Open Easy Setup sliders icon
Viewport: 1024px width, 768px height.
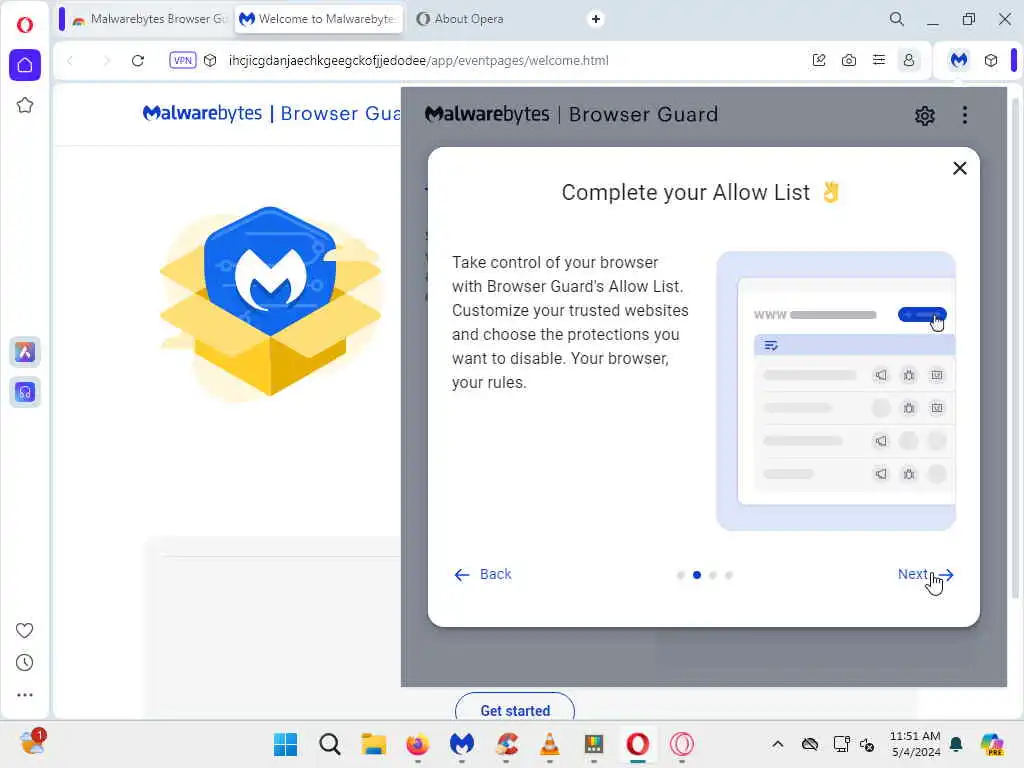(879, 60)
